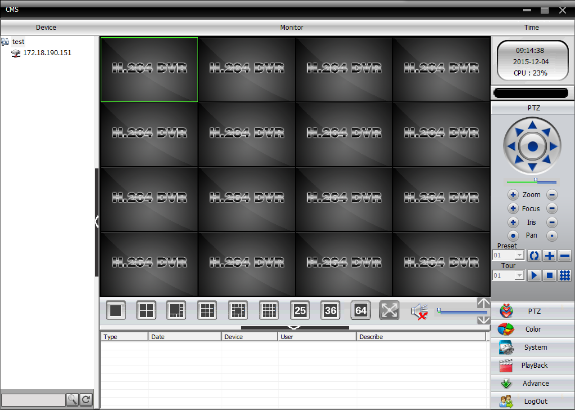Image resolution: width=576 pixels, height=410 pixels.
Task: Choose the 36-channel view layout
Action: pyautogui.click(x=330, y=310)
